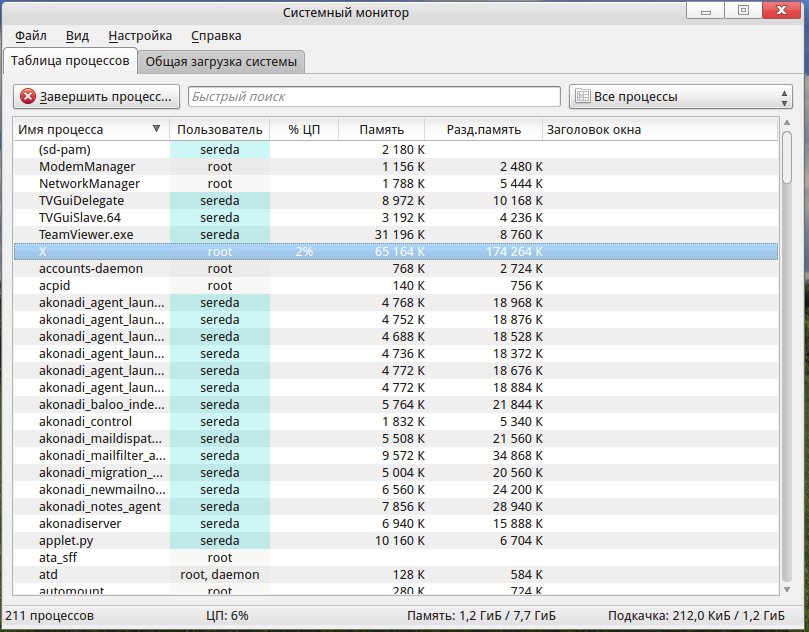Sort by Пользователь column header
The image size is (809, 632).
tap(219, 130)
